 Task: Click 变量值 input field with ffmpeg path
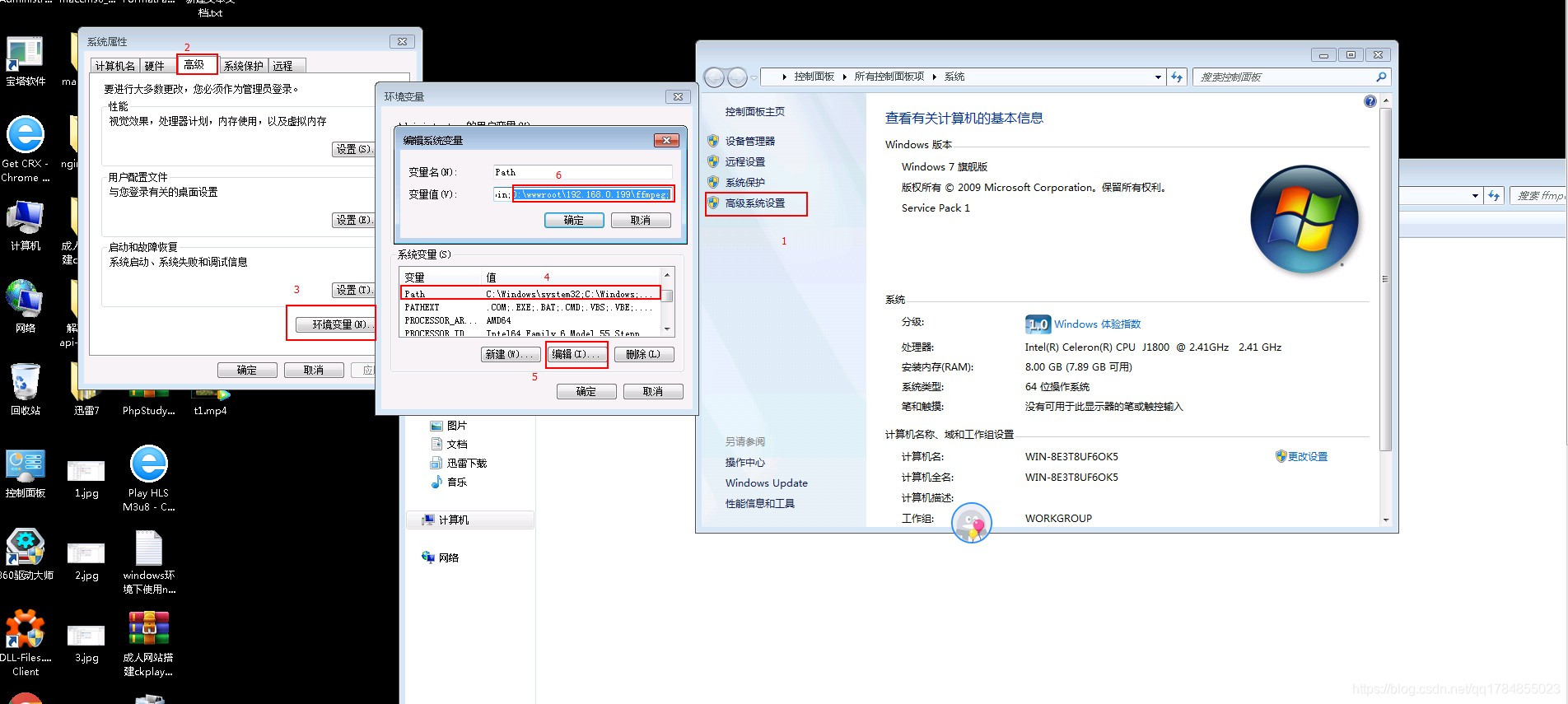583,194
